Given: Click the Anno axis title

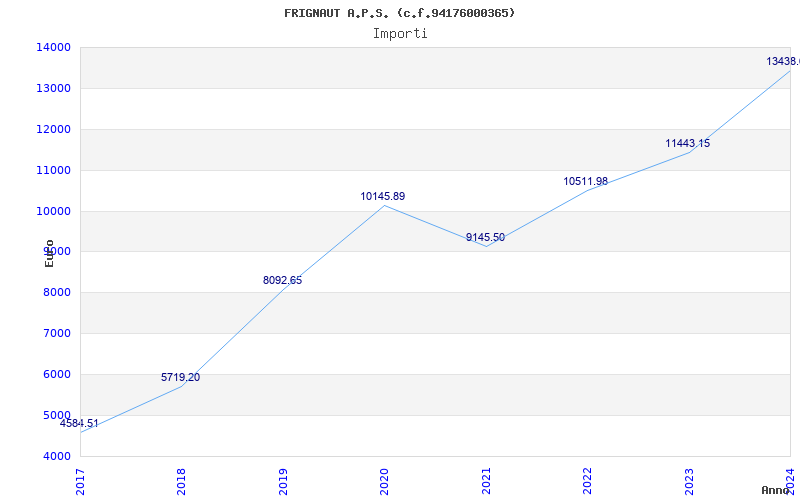Looking at the screenshot, I should coord(776,491).
